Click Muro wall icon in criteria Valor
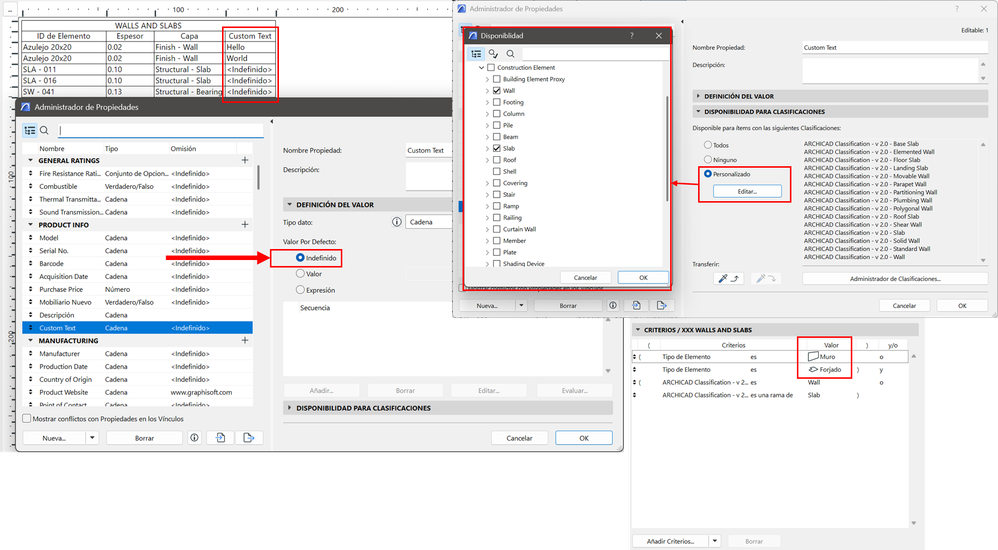Screen dimensions: 998x550 (x=813, y=356)
